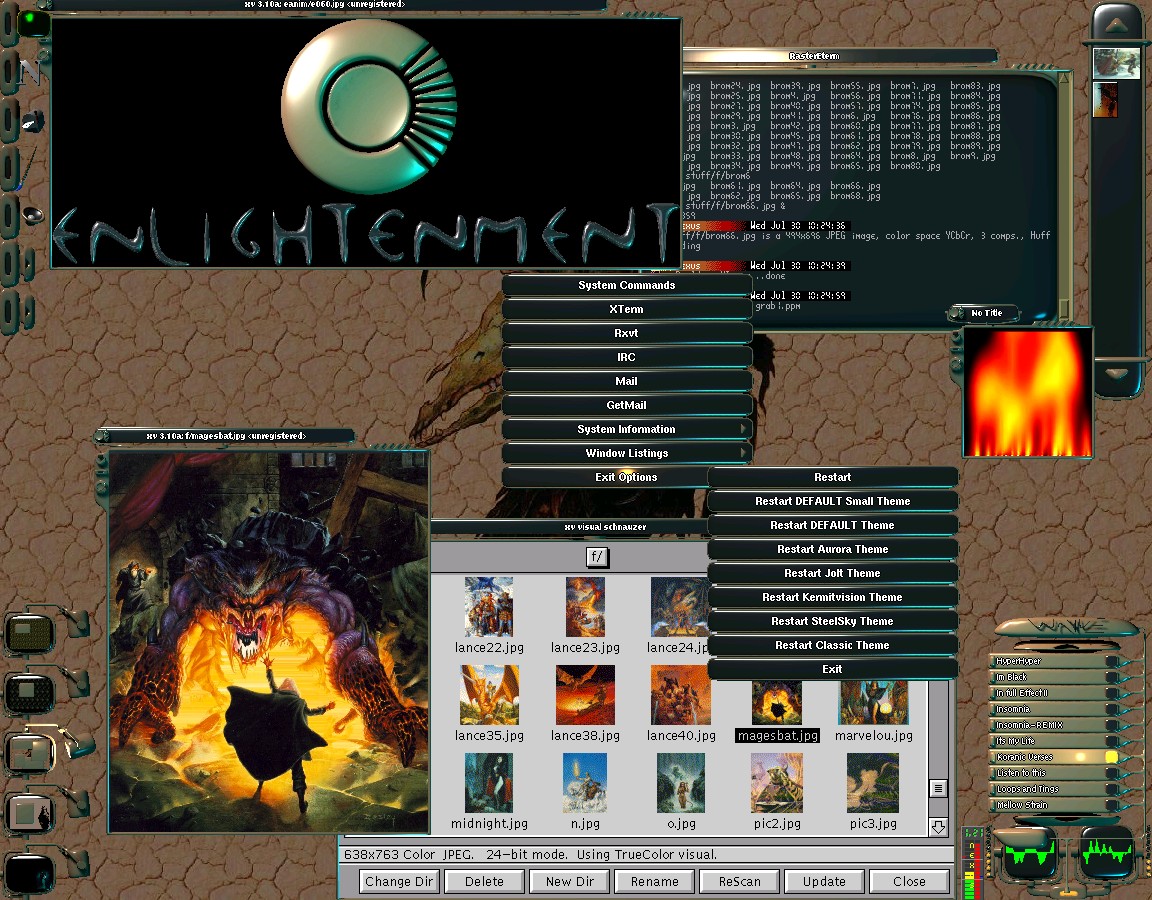This screenshot has height=900, width=1152.
Task: Choose Restart Aurora Theme from the exit submenu
Action: point(833,549)
